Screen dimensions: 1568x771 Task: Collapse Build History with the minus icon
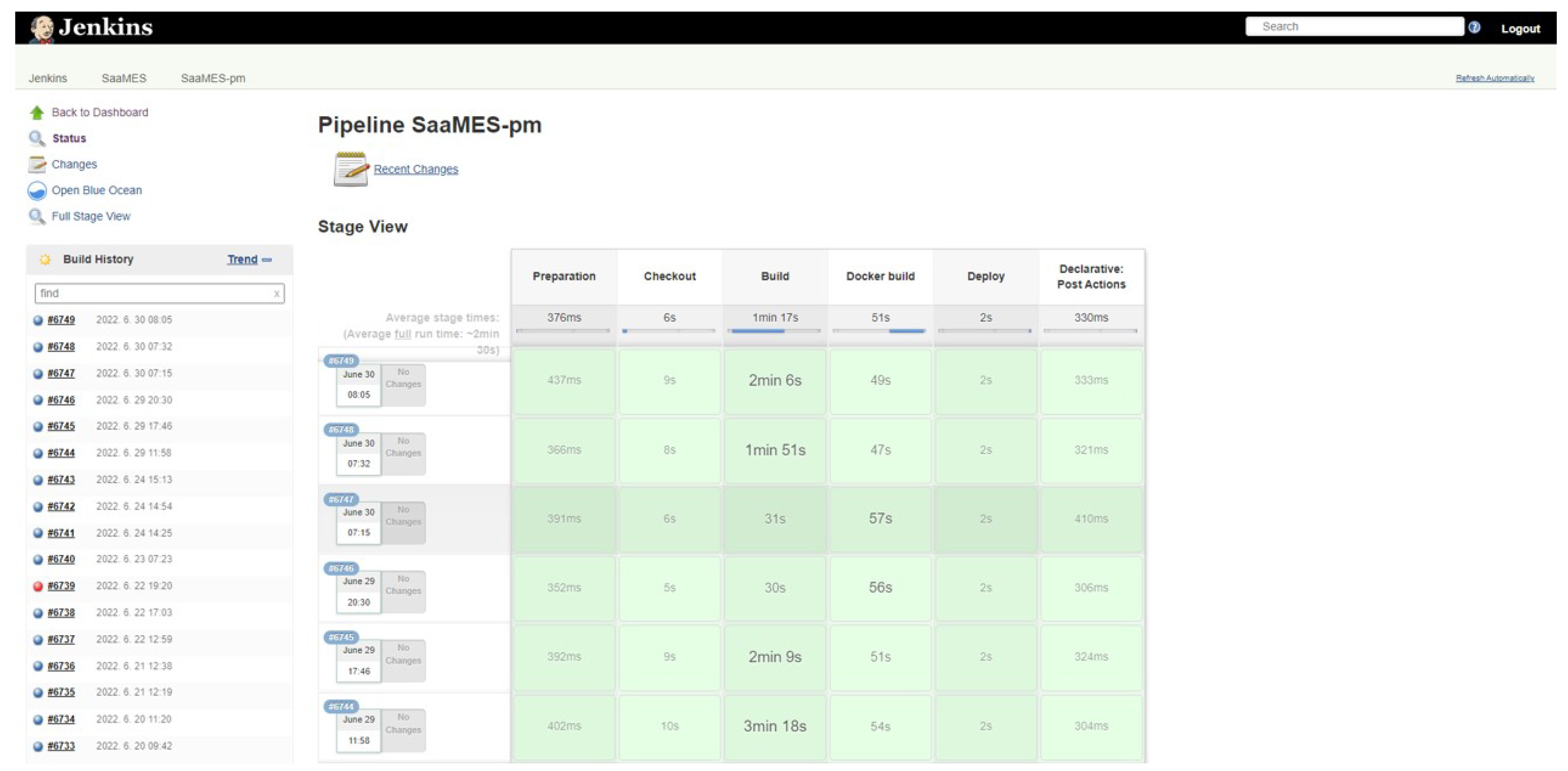point(267,260)
